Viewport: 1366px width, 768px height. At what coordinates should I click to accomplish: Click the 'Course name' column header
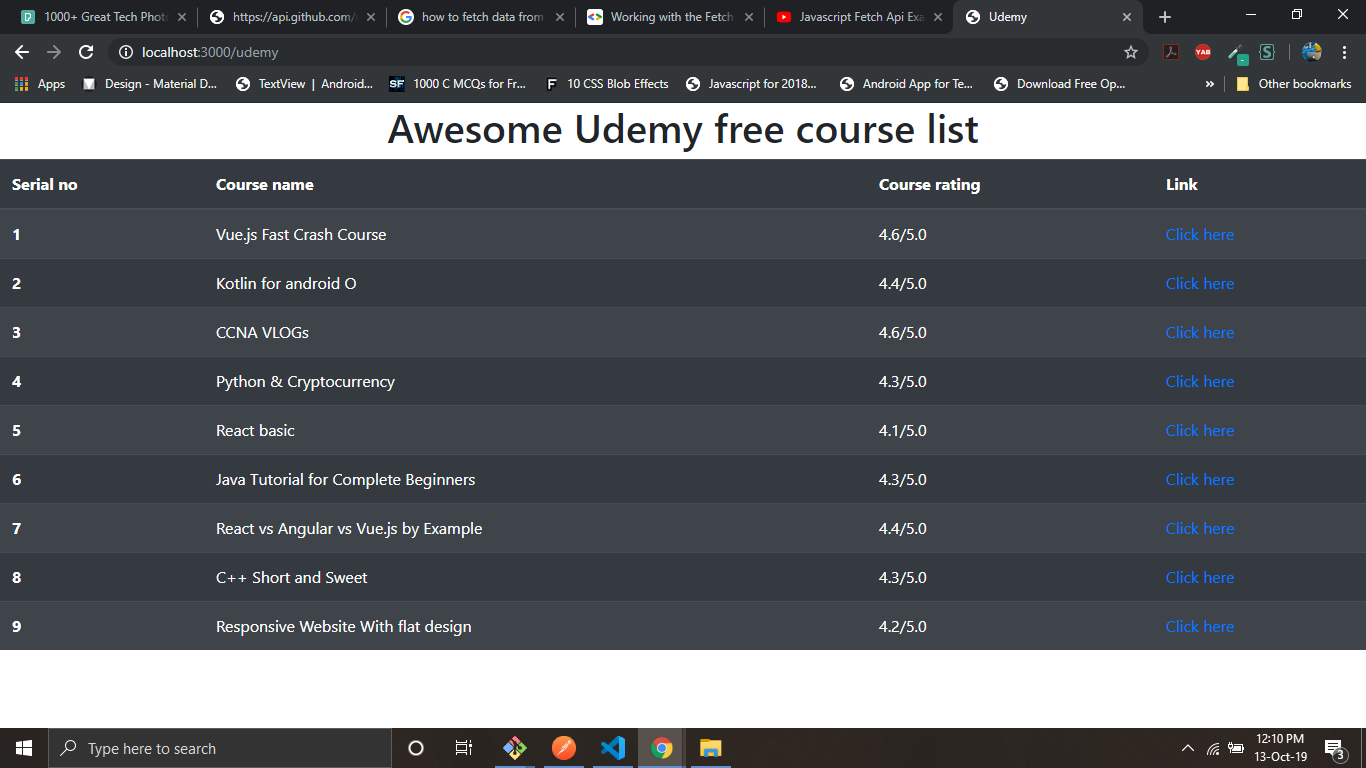(x=264, y=185)
